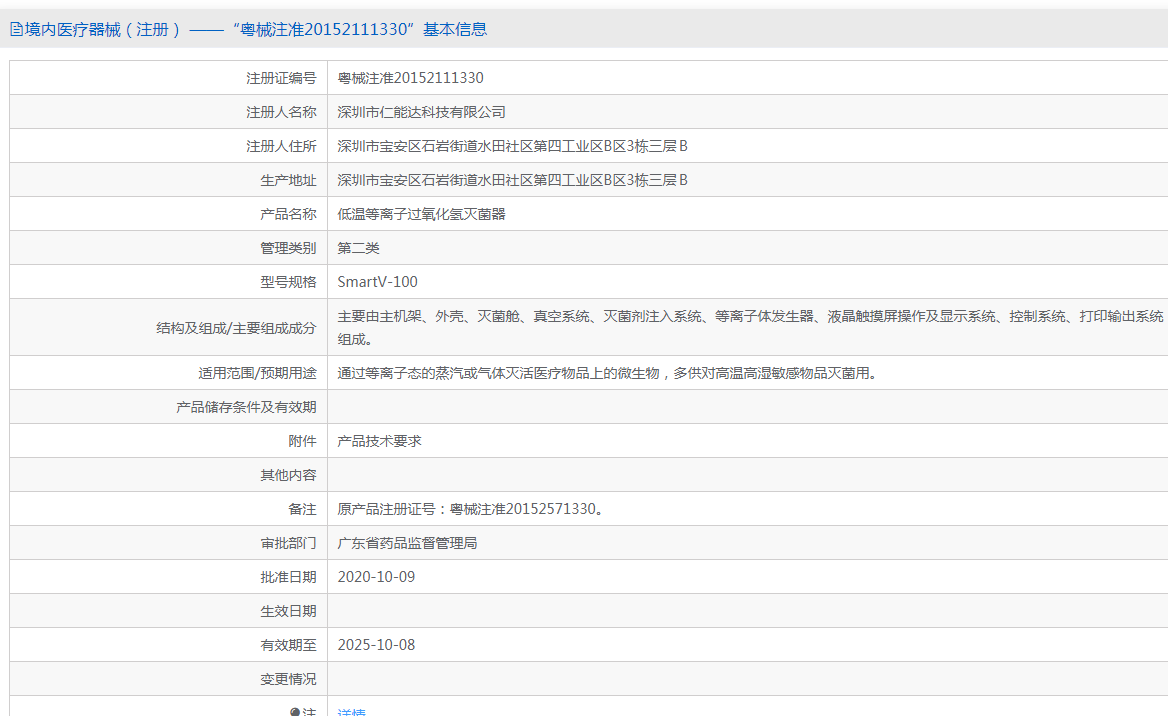The width and height of the screenshot is (1168, 716).
Task: Select the model spec SmartV-100
Action: click(377, 282)
